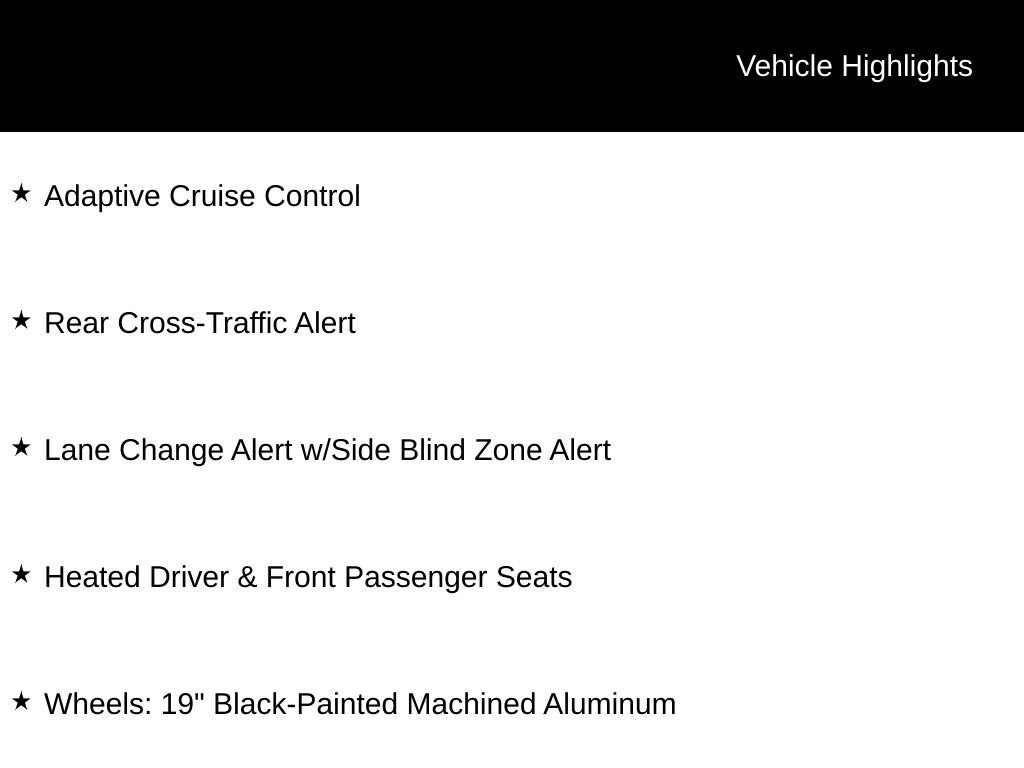The height and width of the screenshot is (768, 1024).
Task: Click the star beside Rear Cross-Traffic Alert
Action: [22, 321]
